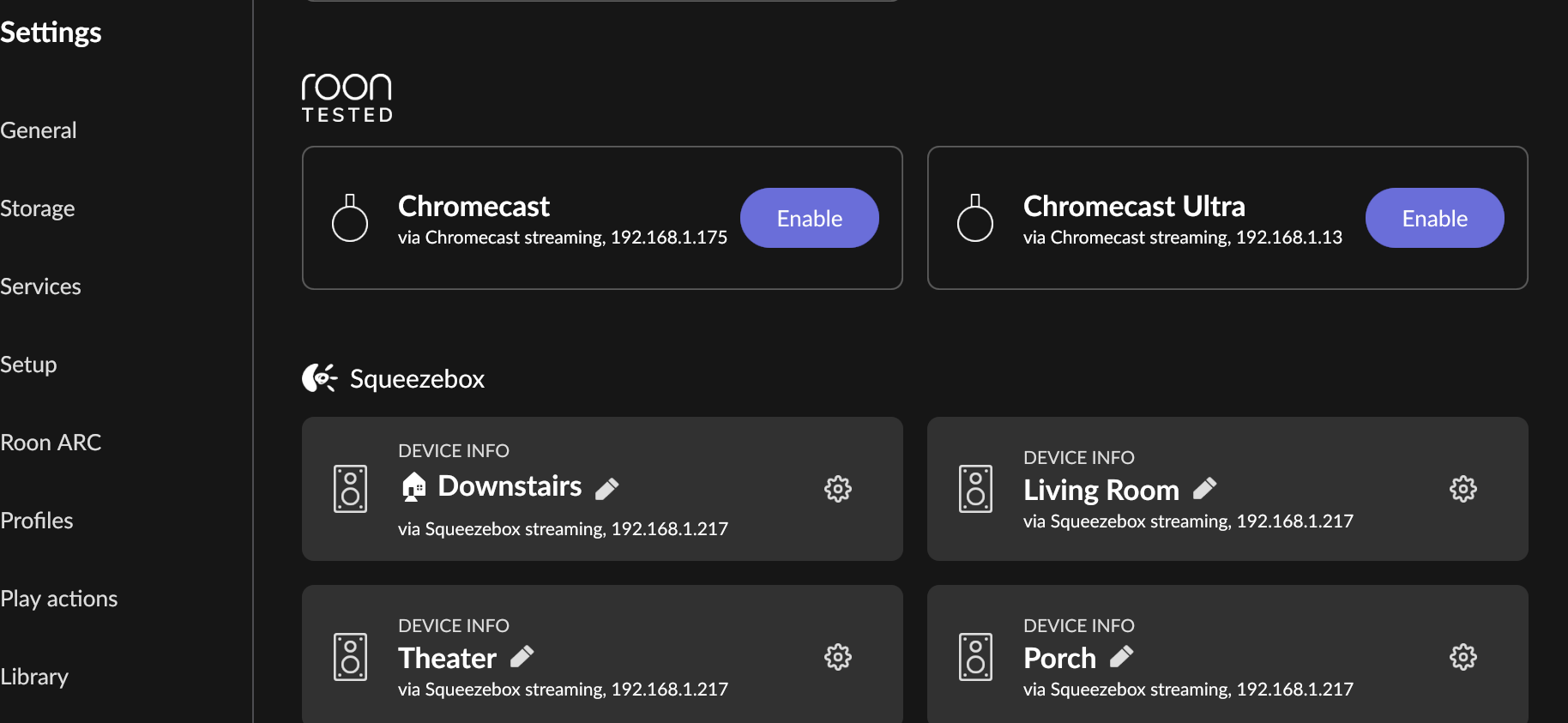1568x723 pixels.
Task: Open Roon ARC settings
Action: (x=51, y=443)
